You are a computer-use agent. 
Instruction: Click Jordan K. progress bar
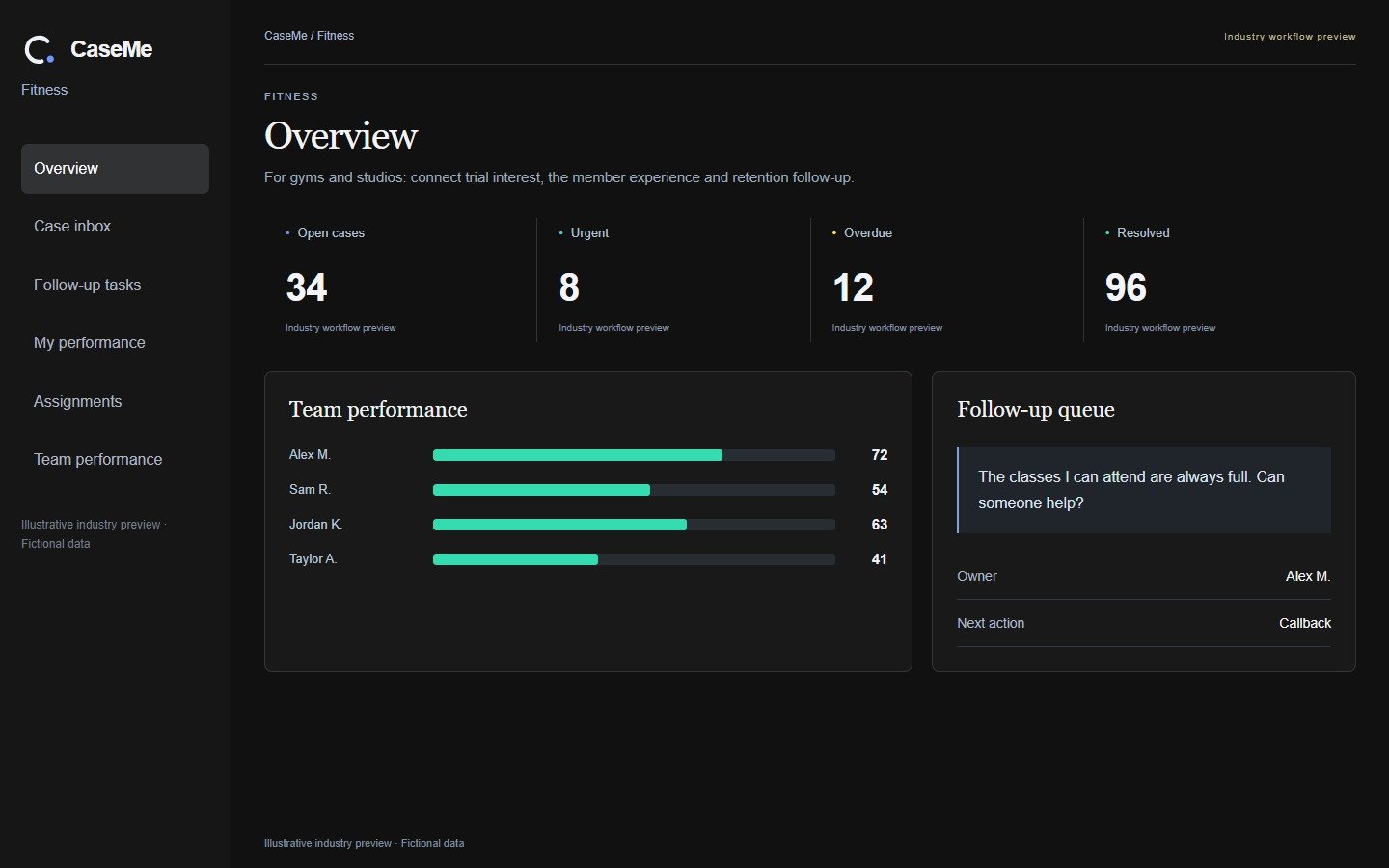(x=634, y=525)
